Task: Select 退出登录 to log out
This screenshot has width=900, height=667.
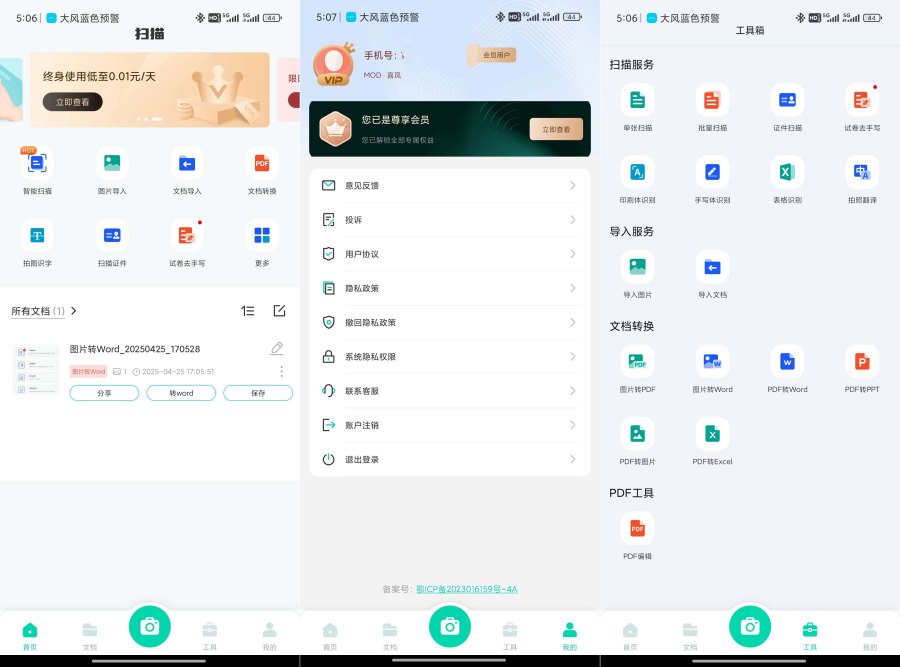Action: pyautogui.click(x=449, y=459)
